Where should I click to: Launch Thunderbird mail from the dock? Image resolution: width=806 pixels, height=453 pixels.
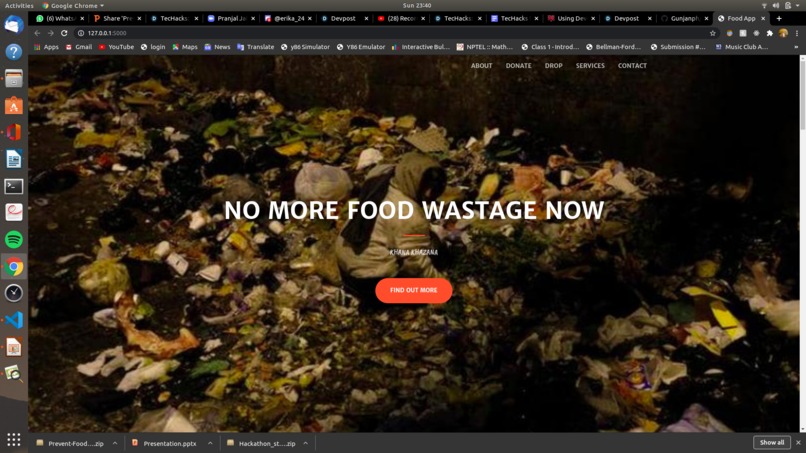pyautogui.click(x=13, y=25)
